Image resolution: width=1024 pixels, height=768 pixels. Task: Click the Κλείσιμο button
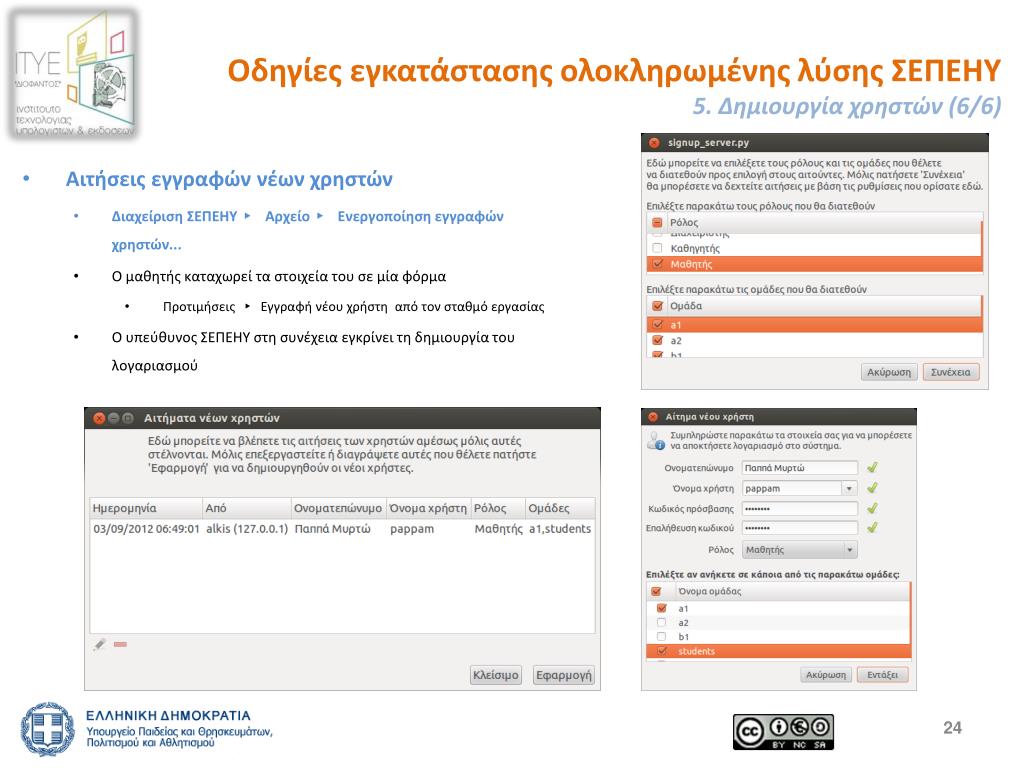pos(496,675)
